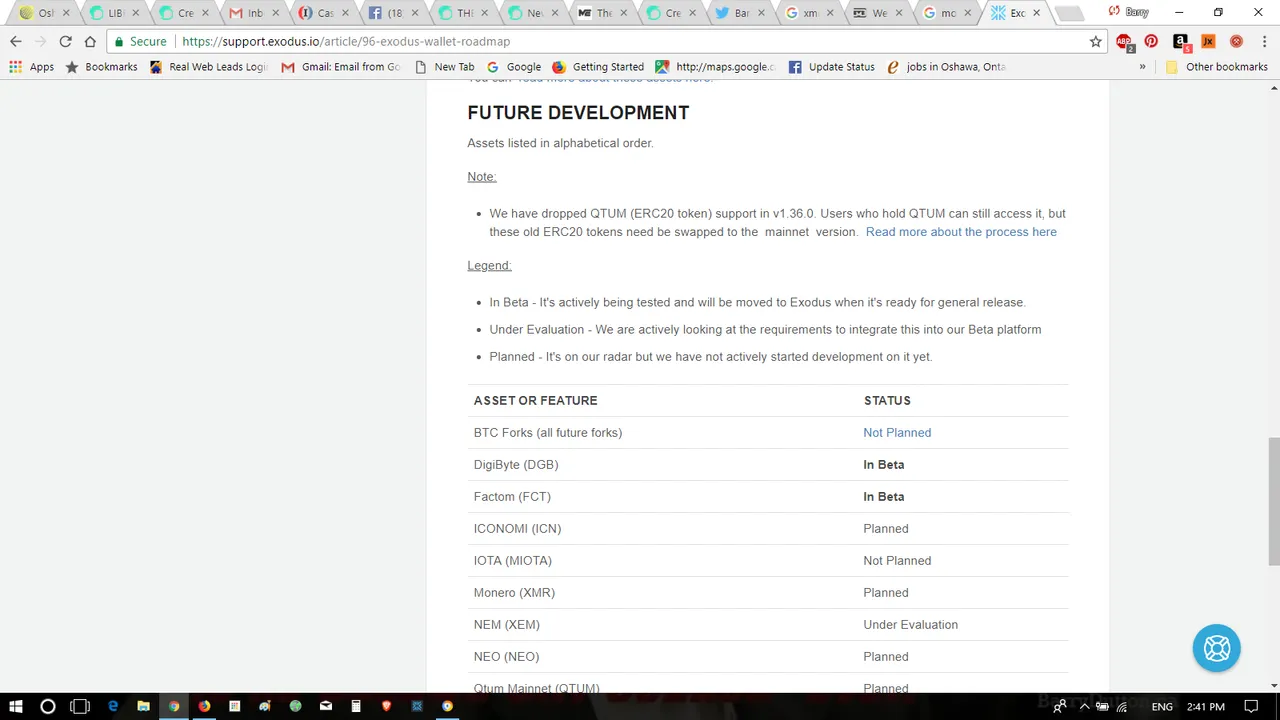Click the scrollbar down arrow
Viewport: 1280px width, 720px height.
tap(1273, 685)
